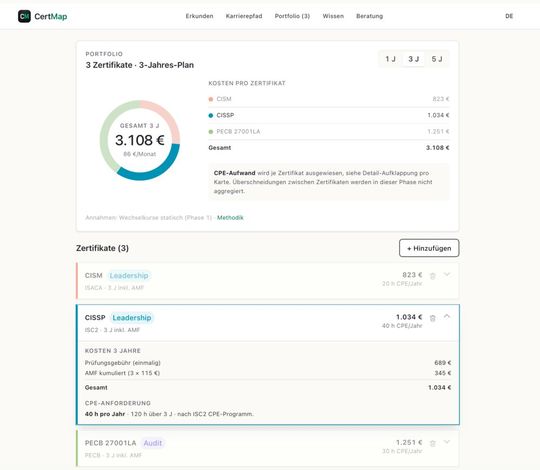Expand the CISM certificate details

point(447,274)
